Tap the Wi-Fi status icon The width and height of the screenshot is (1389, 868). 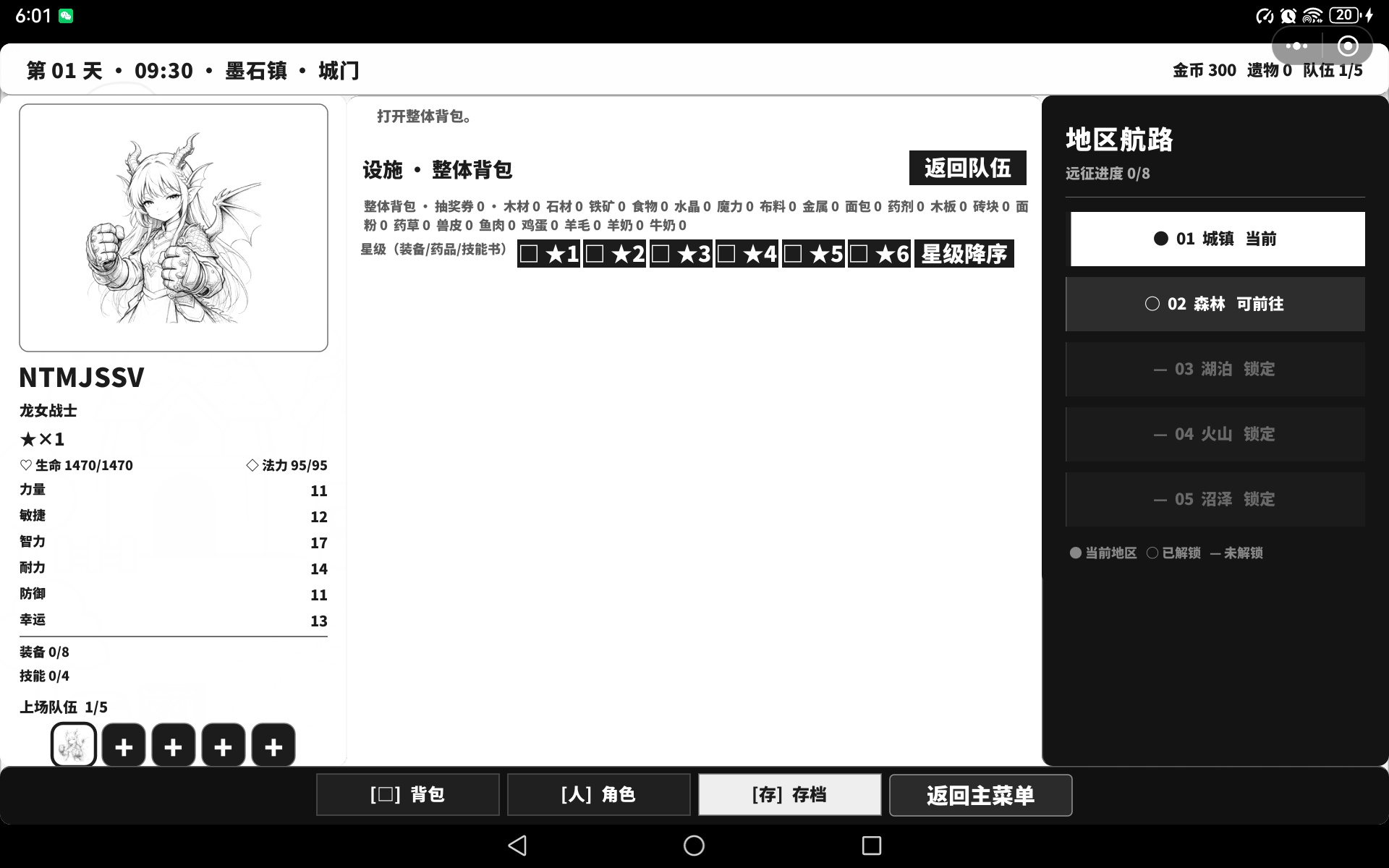coord(1312,15)
